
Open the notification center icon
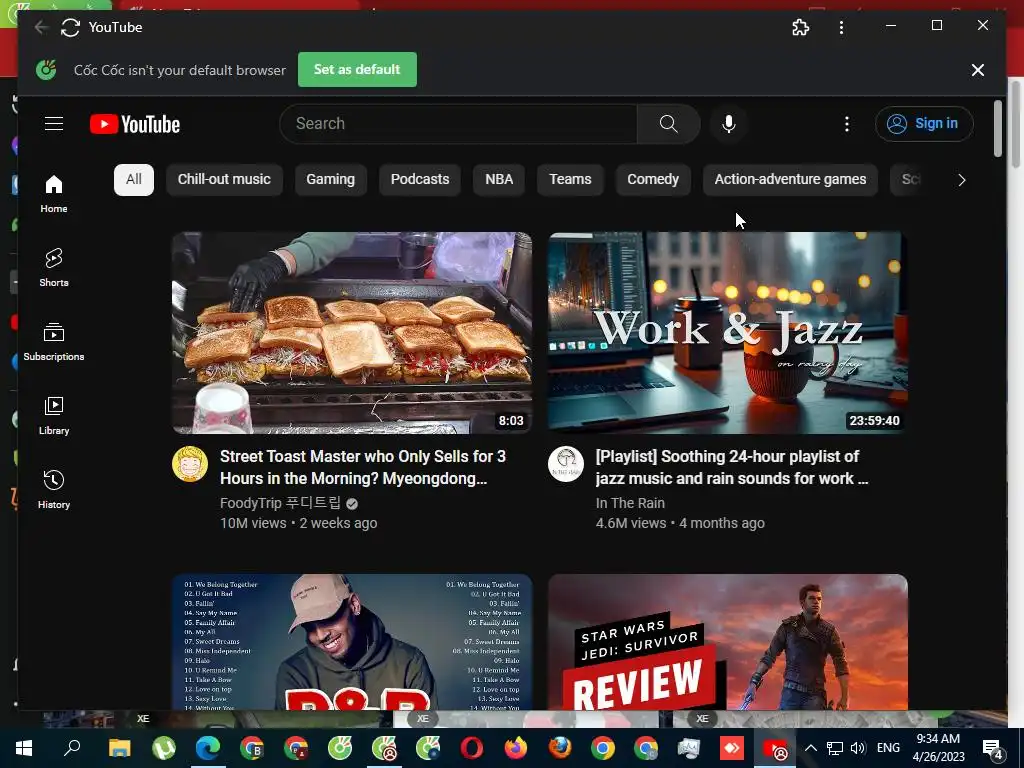click(x=993, y=748)
